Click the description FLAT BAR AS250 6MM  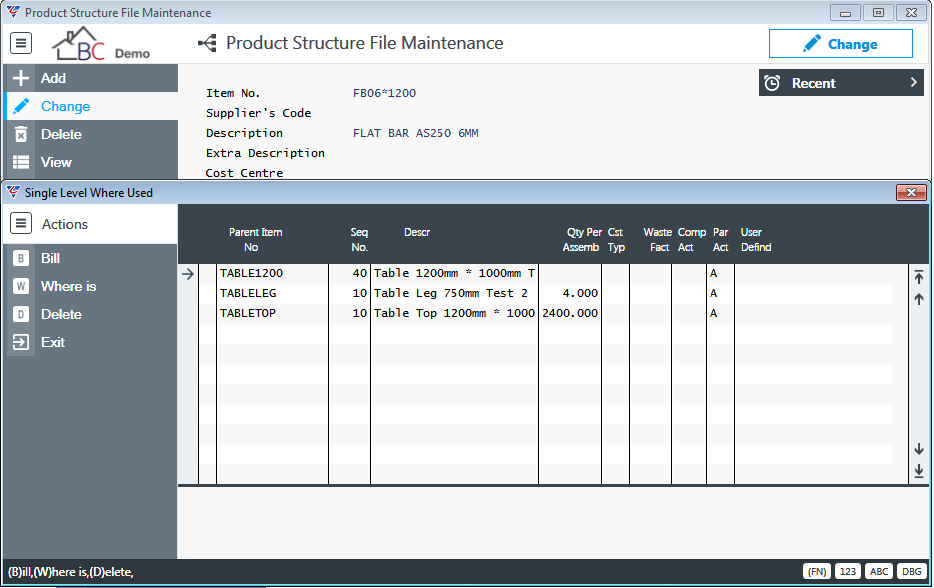point(416,133)
